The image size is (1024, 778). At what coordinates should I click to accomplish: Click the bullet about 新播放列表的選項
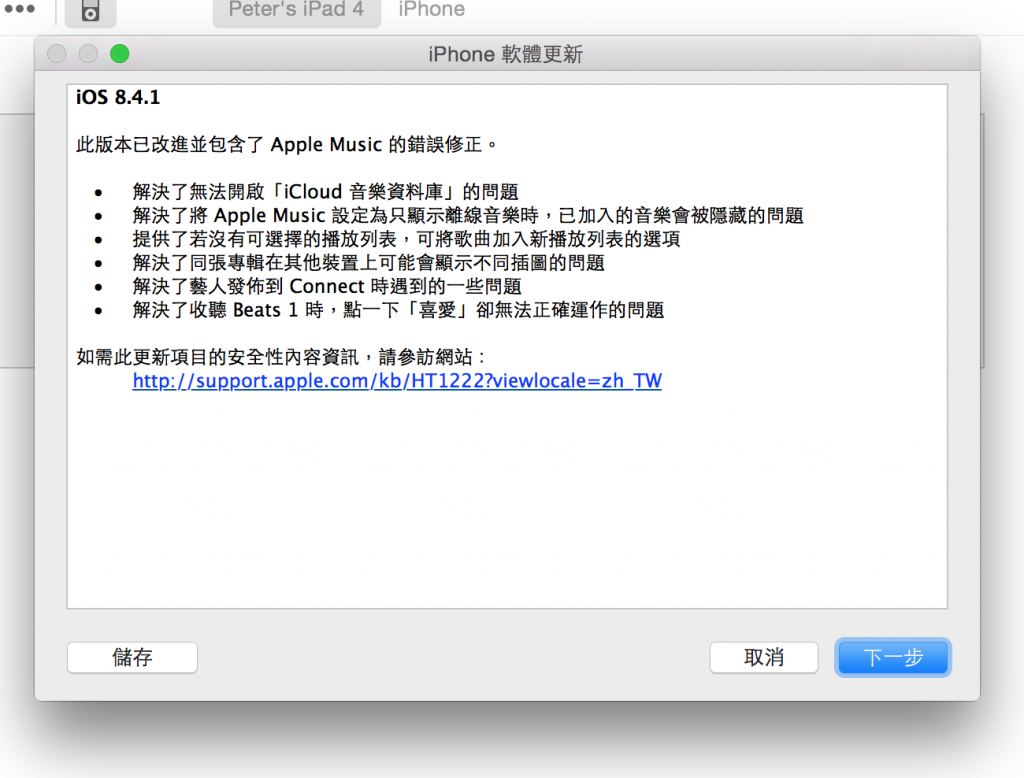coord(406,239)
